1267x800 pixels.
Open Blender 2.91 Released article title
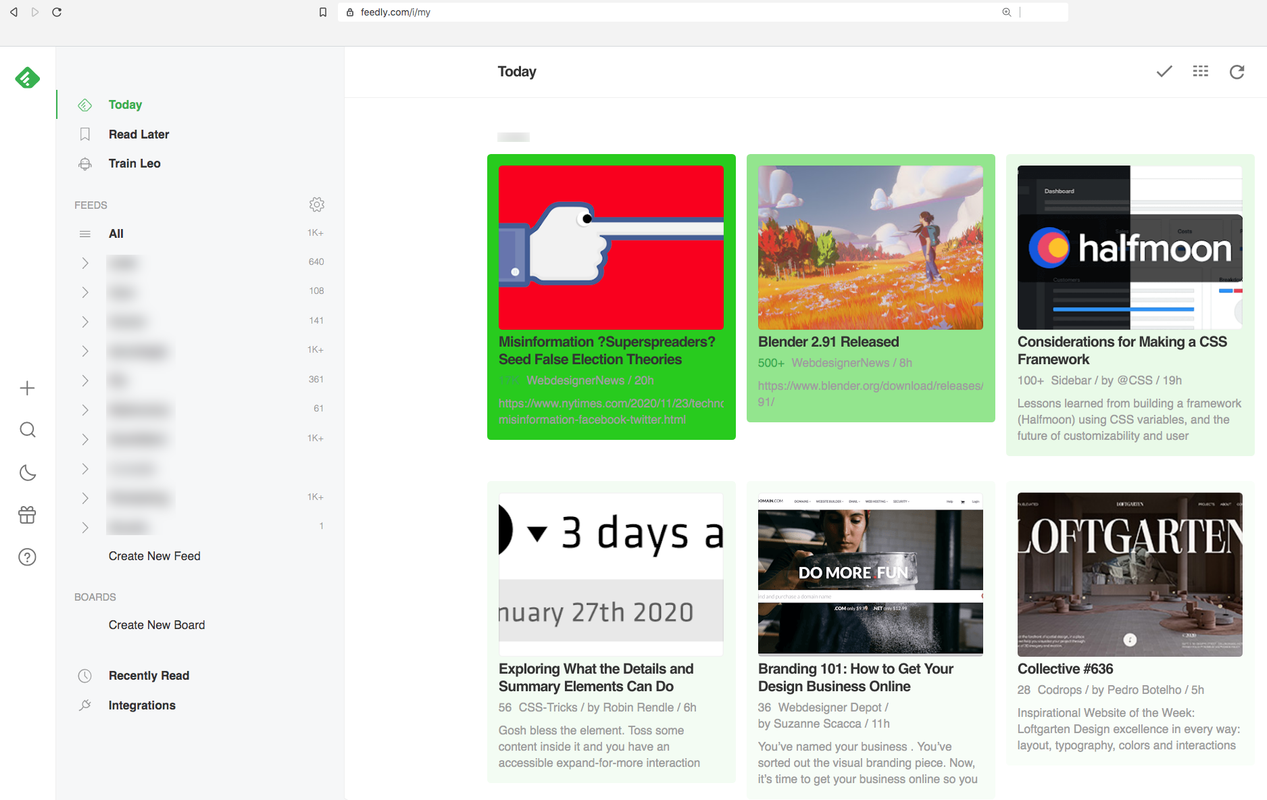828,342
